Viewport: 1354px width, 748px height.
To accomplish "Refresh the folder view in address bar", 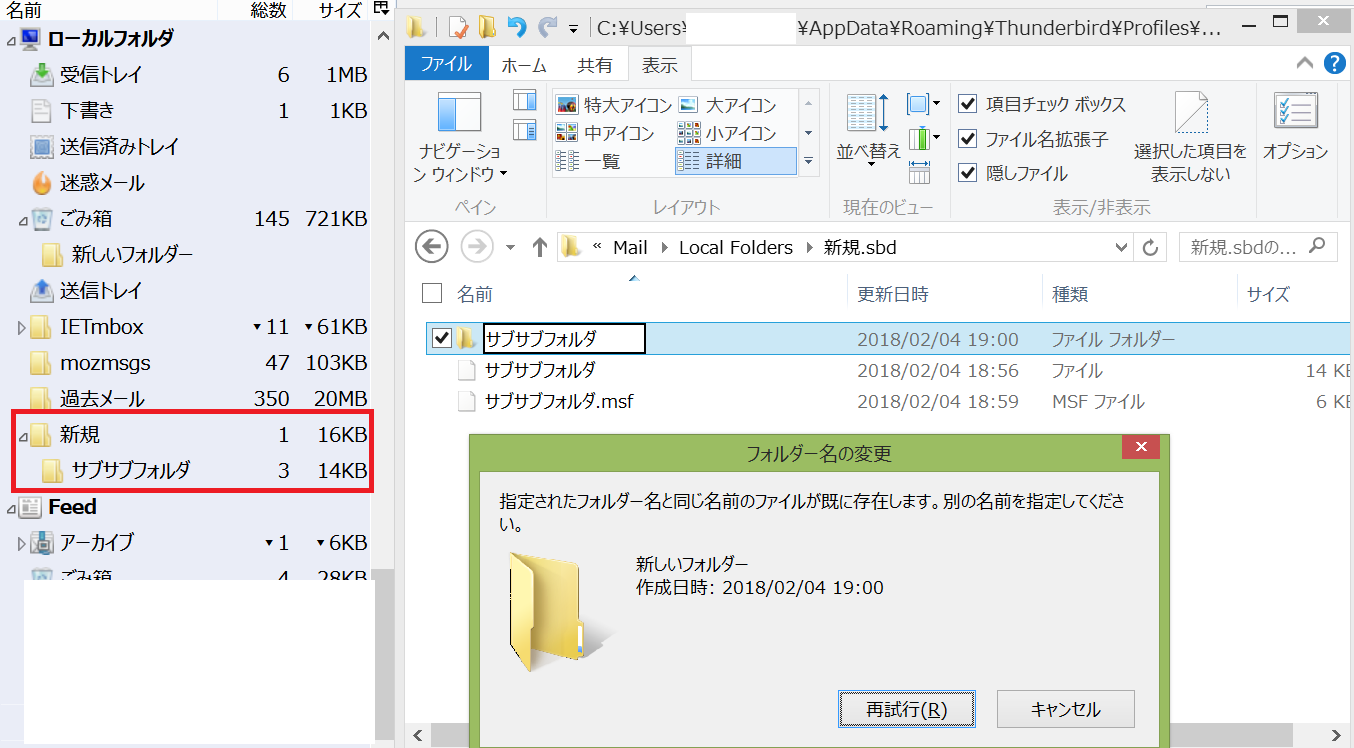I will 1151,247.
